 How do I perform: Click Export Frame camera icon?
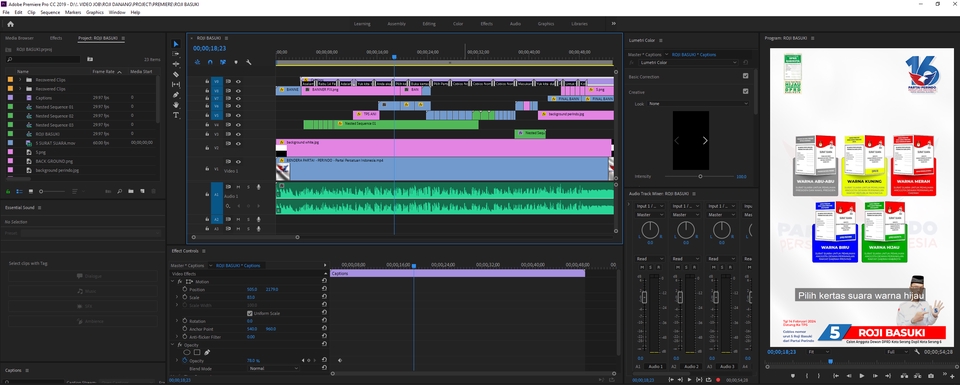coord(931,376)
